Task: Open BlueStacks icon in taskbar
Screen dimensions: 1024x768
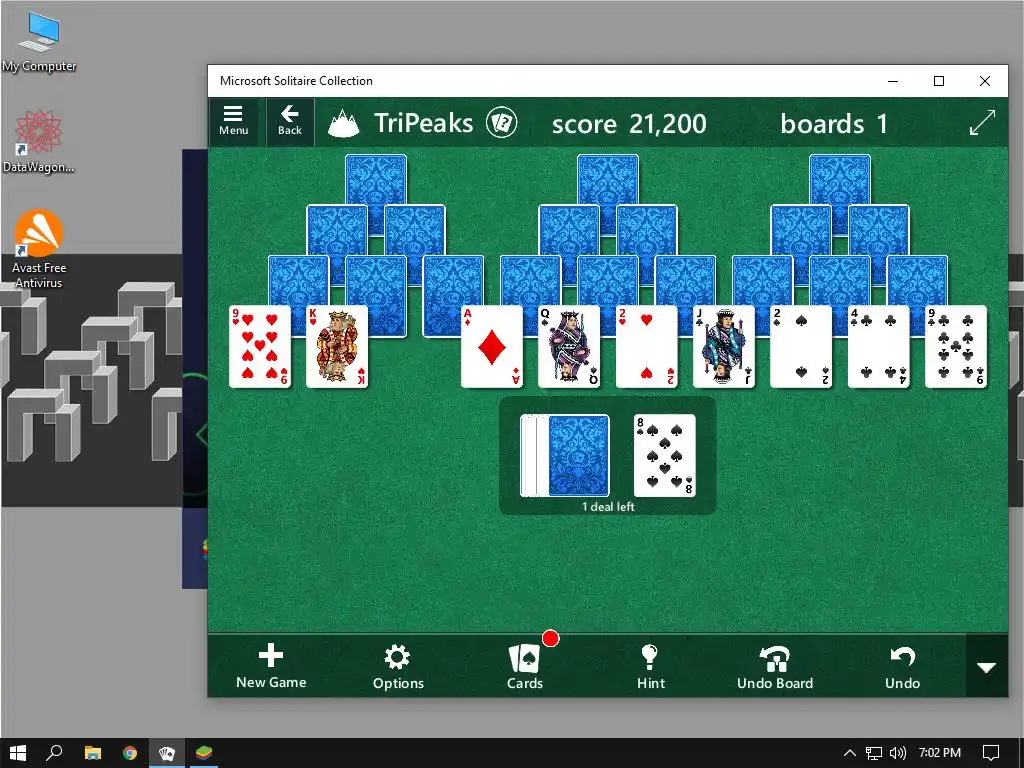Action: (x=204, y=753)
